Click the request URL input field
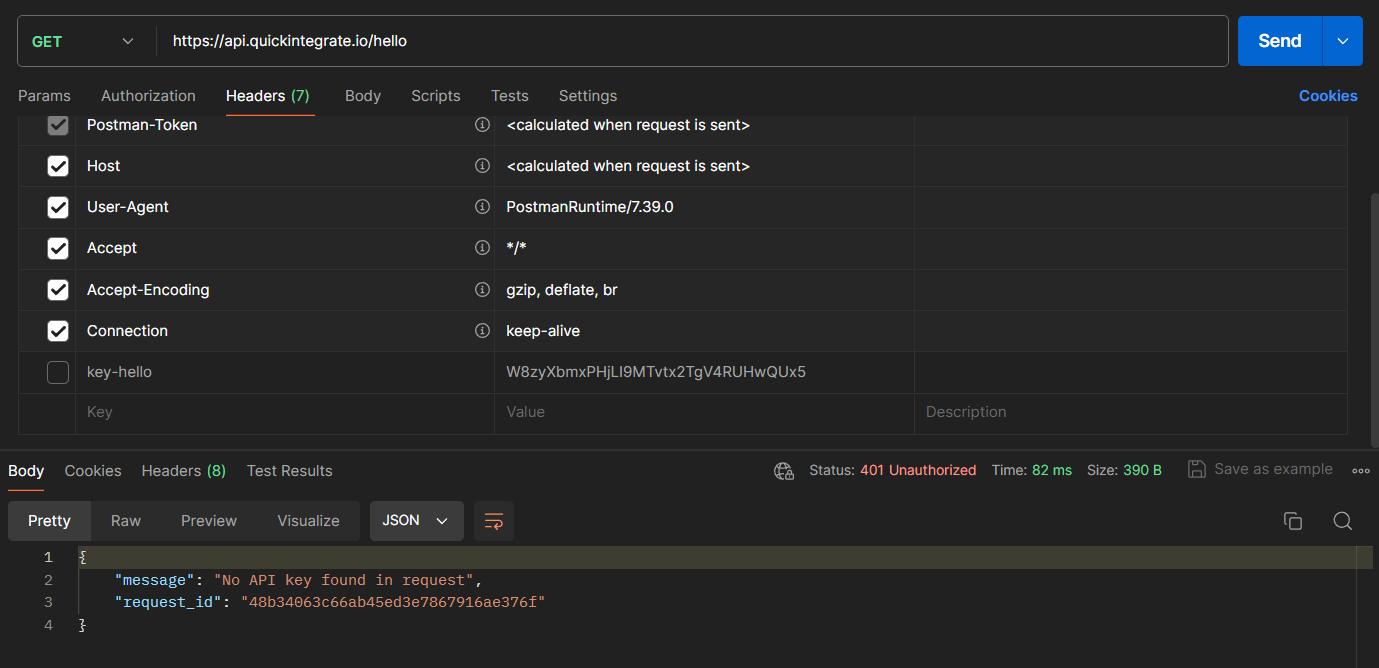Image resolution: width=1379 pixels, height=668 pixels. click(692, 41)
